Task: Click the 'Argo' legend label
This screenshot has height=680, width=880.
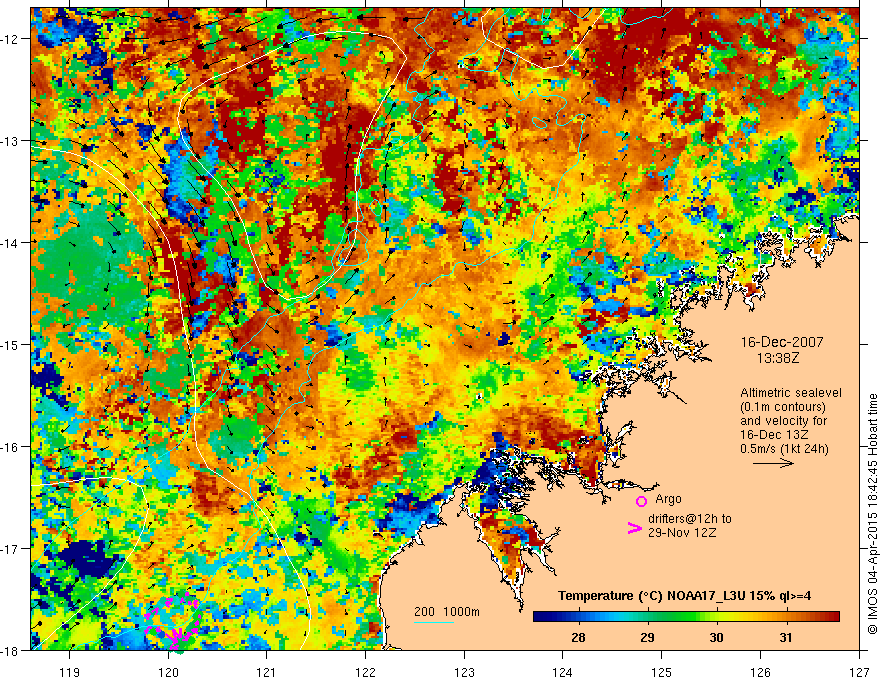Action: (668, 499)
